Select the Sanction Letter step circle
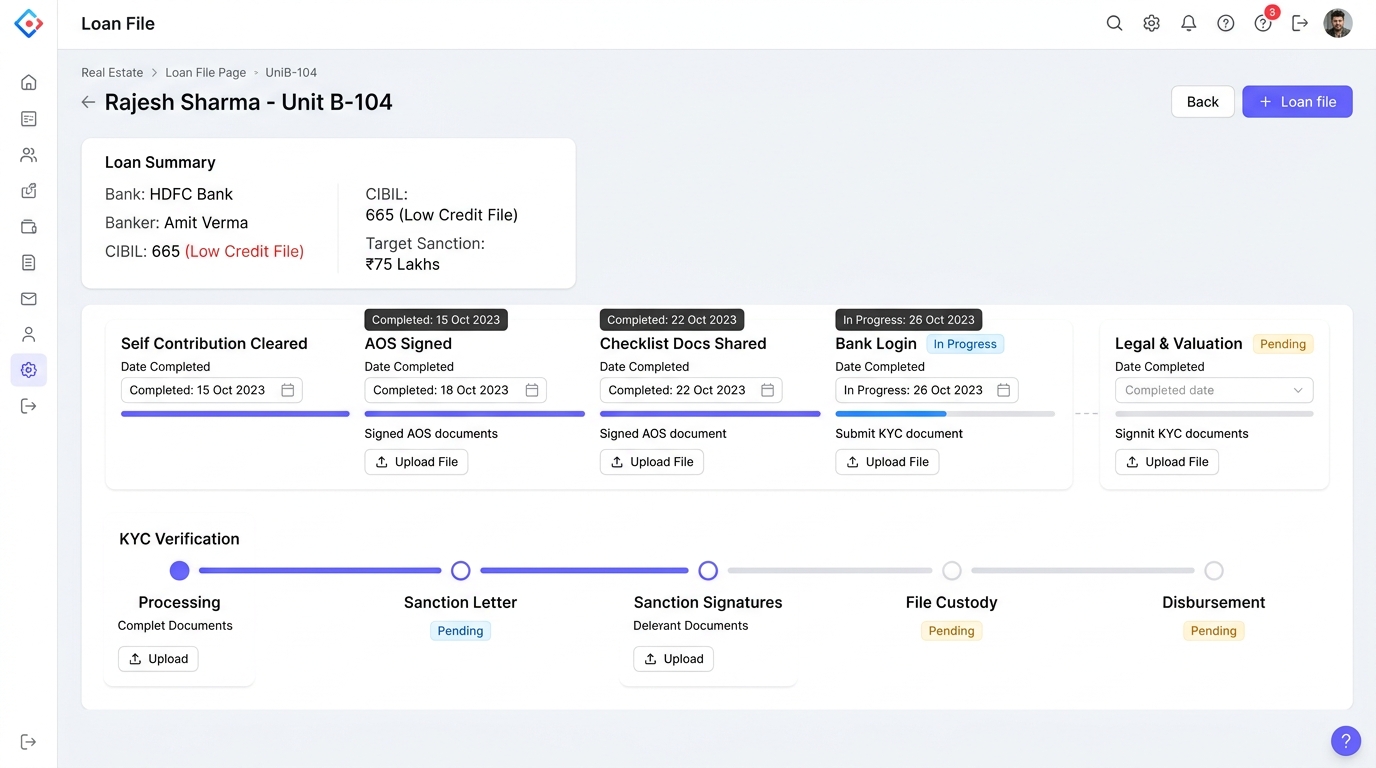 click(461, 571)
